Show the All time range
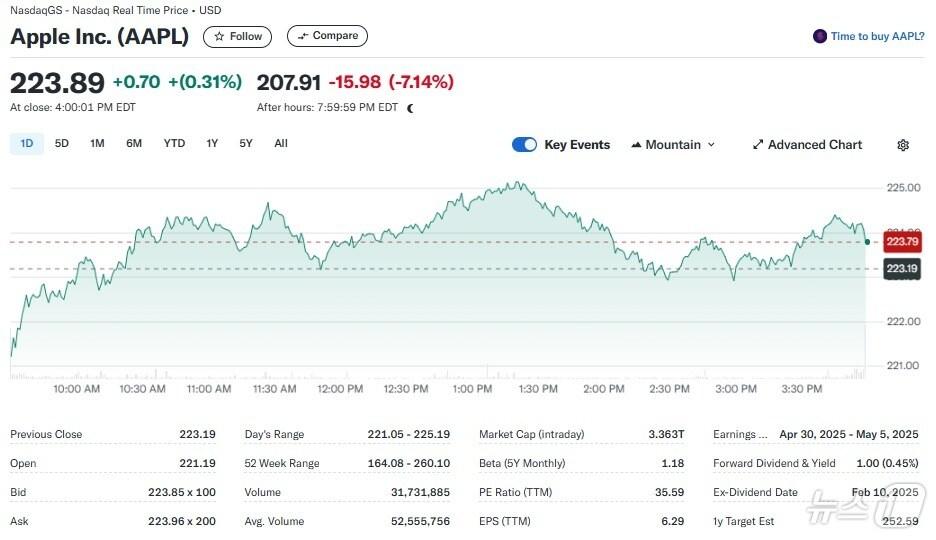This screenshot has height=540, width=936. pyautogui.click(x=281, y=144)
